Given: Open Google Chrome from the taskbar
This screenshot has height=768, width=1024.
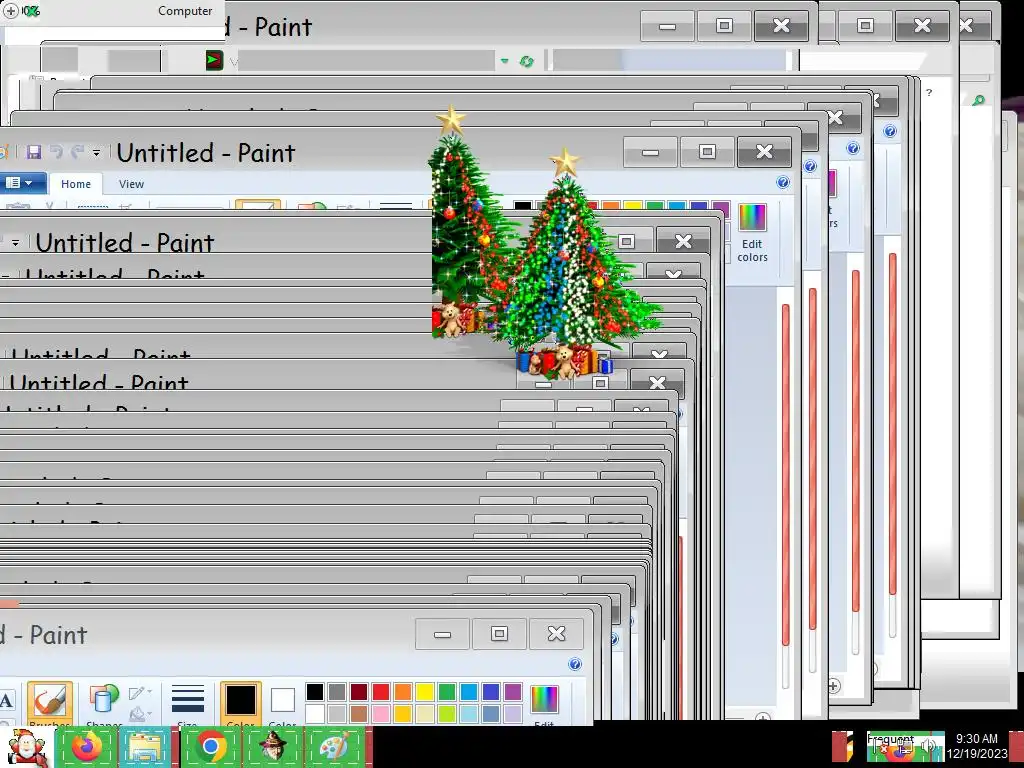Looking at the screenshot, I should [x=210, y=746].
